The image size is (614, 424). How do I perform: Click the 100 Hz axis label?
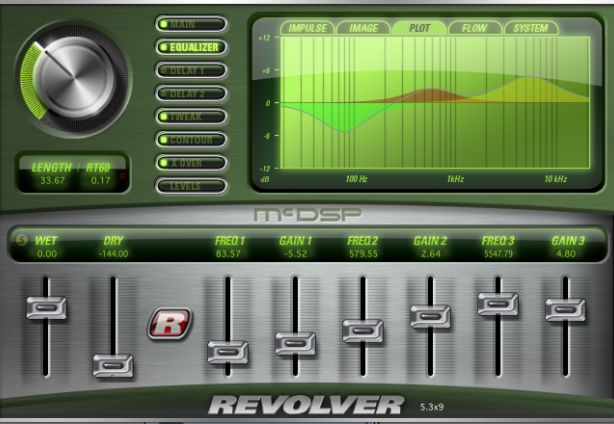tap(356, 179)
